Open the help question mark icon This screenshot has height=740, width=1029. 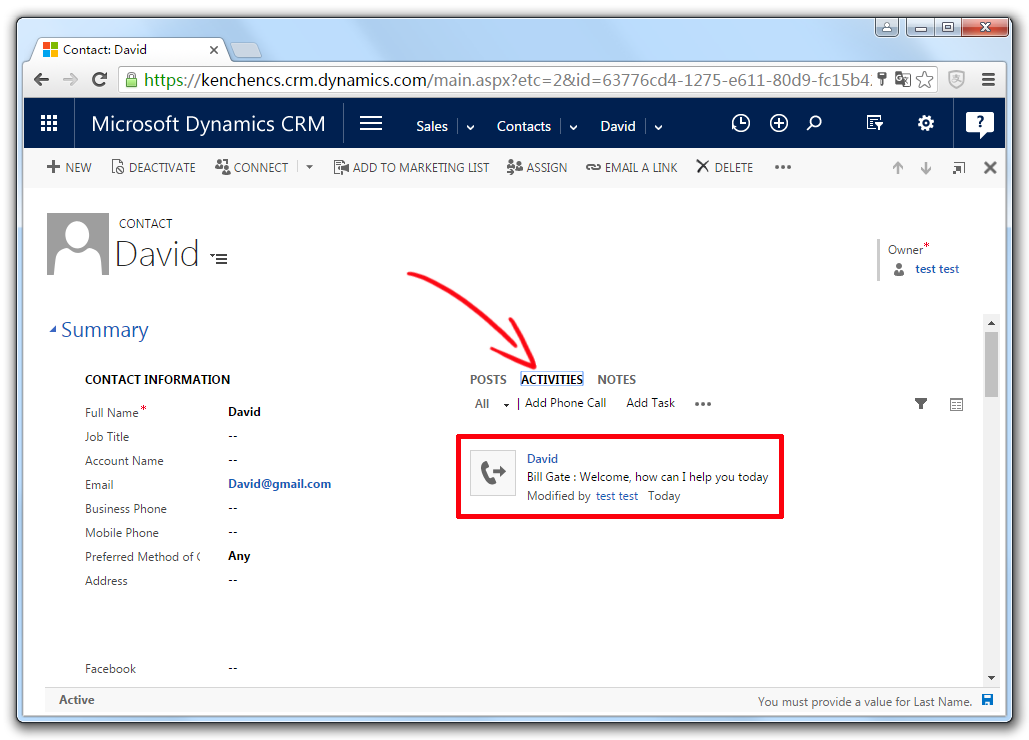click(x=979, y=124)
